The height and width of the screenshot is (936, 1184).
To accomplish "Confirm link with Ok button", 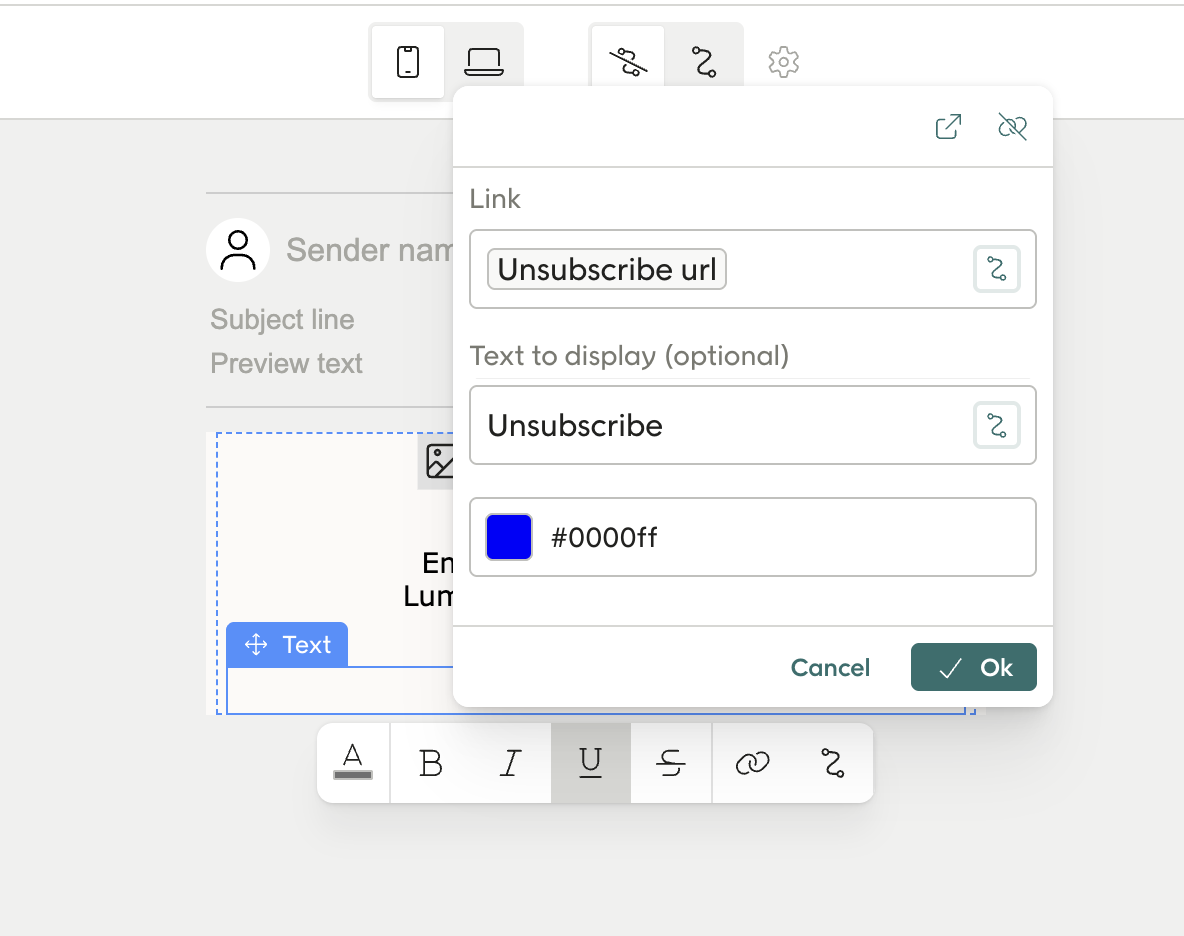I will 973,667.
